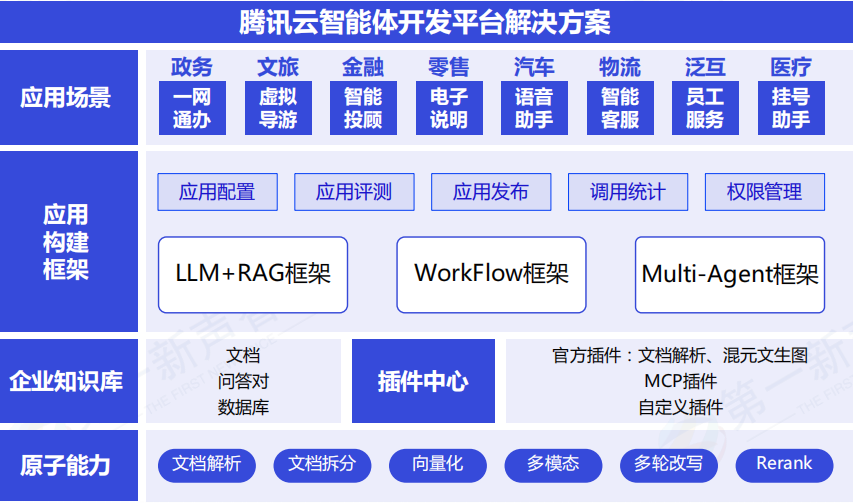Open the 电子说明 scenario tile

(x=449, y=108)
